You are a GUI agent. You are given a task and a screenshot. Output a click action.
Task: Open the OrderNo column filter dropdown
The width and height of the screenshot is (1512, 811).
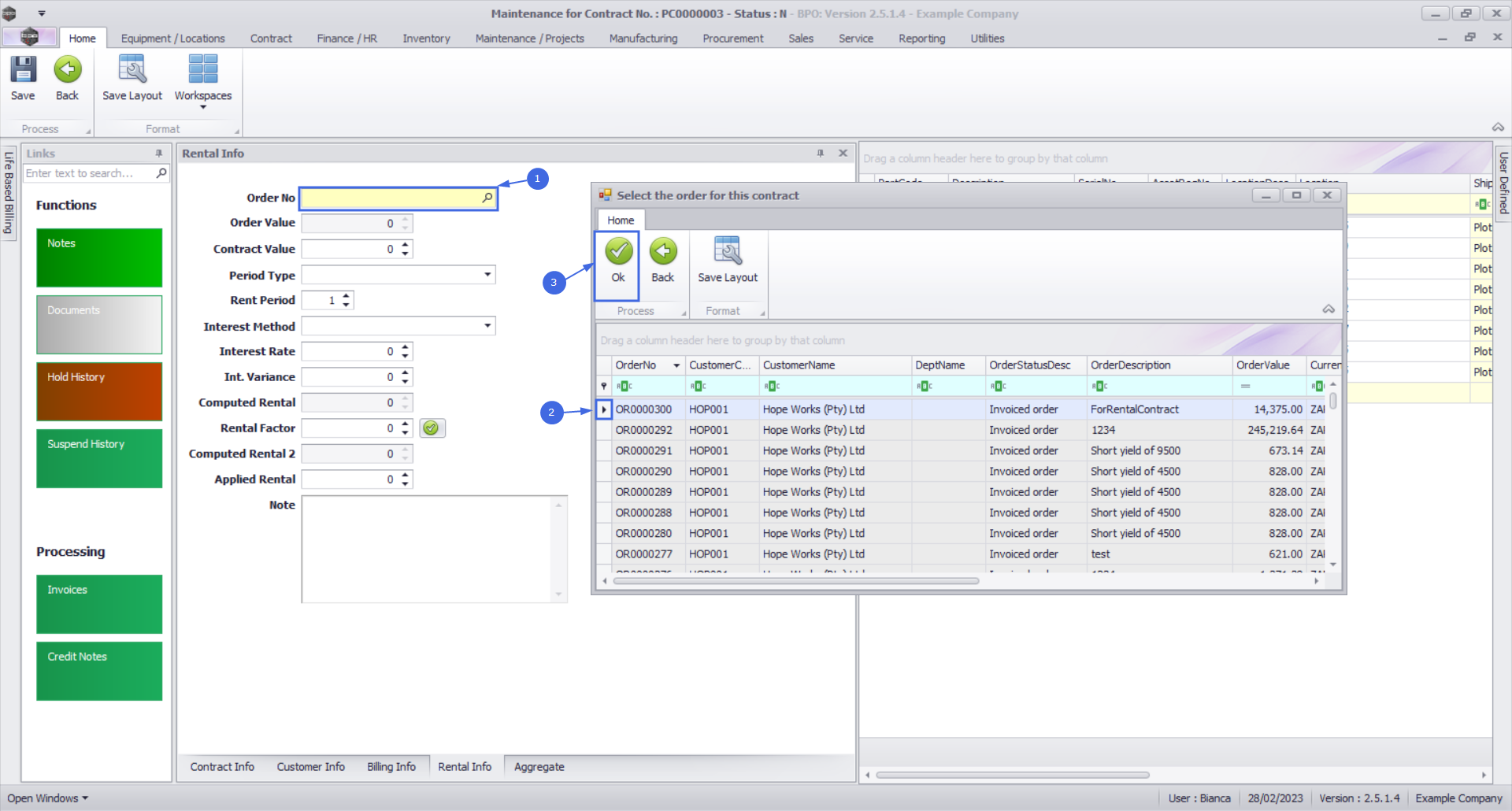676,365
